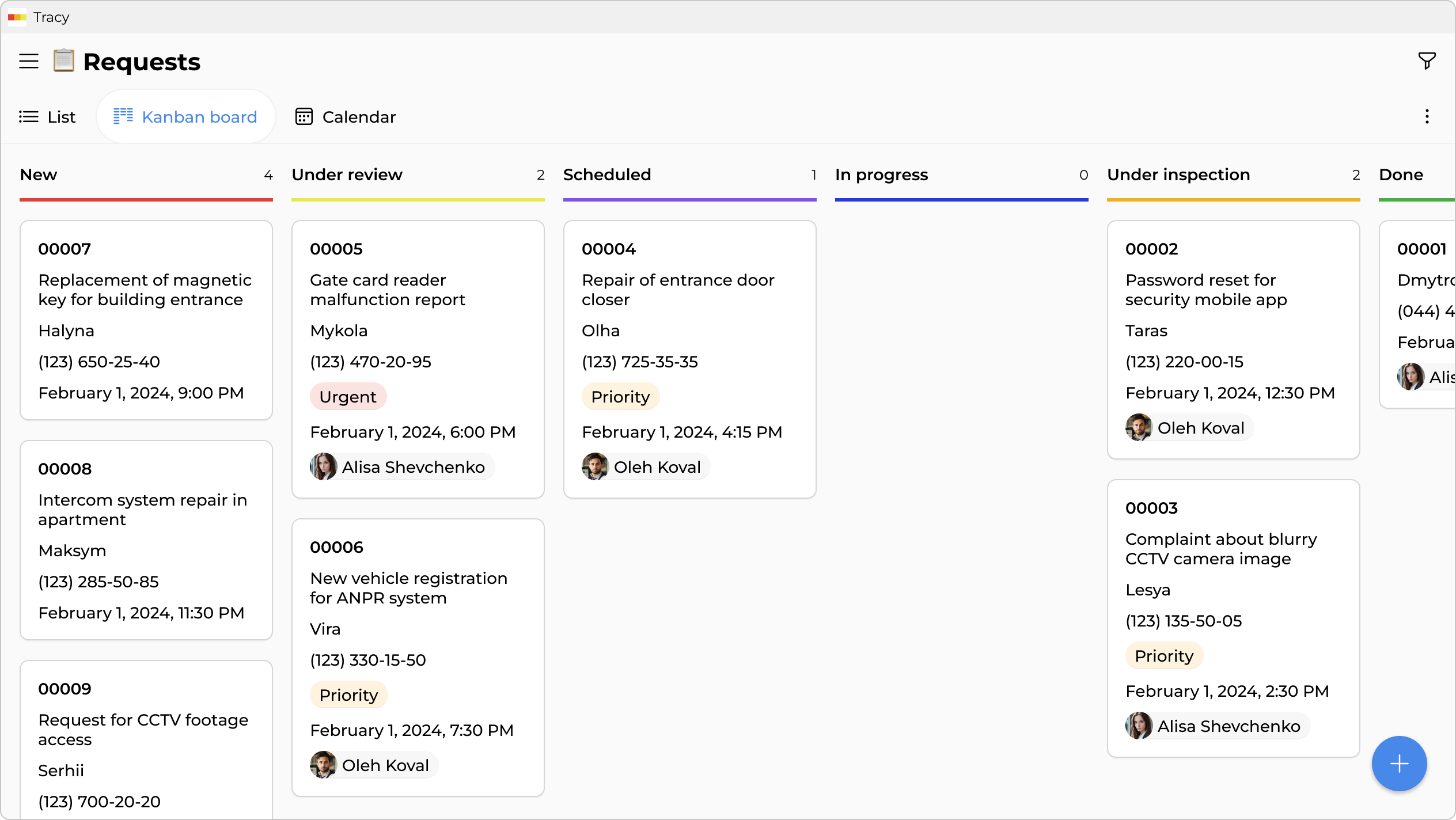Click Oleh Koval avatar on card 00004
The image size is (1456, 820).
coord(596,467)
